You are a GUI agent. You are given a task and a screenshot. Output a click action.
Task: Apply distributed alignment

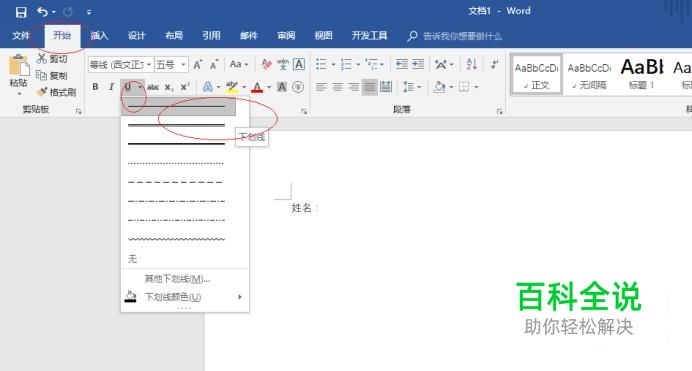(x=386, y=87)
